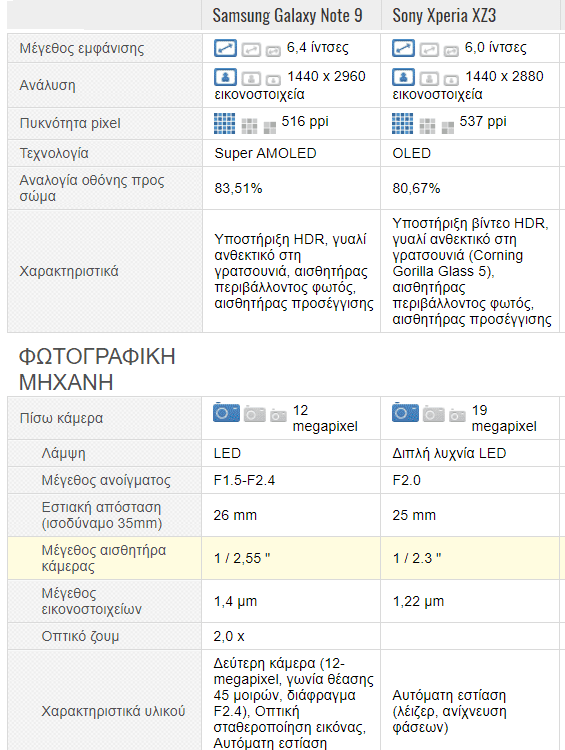Image resolution: width=565 pixels, height=750 pixels.
Task: Click the blue display-size icon beside 6,0 ίντσες
Action: pyautogui.click(x=403, y=48)
